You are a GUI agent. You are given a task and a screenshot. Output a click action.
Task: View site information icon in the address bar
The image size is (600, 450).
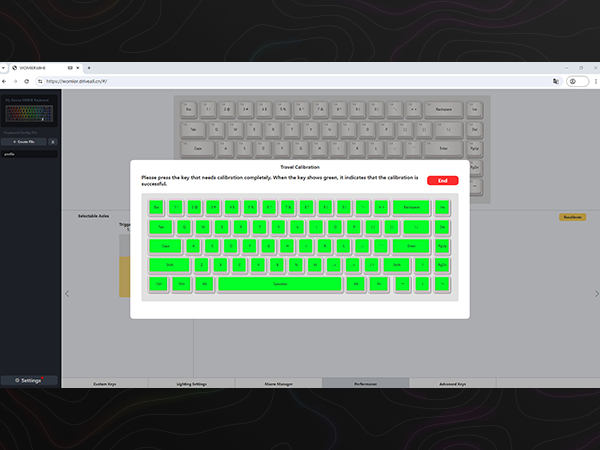pos(40,81)
